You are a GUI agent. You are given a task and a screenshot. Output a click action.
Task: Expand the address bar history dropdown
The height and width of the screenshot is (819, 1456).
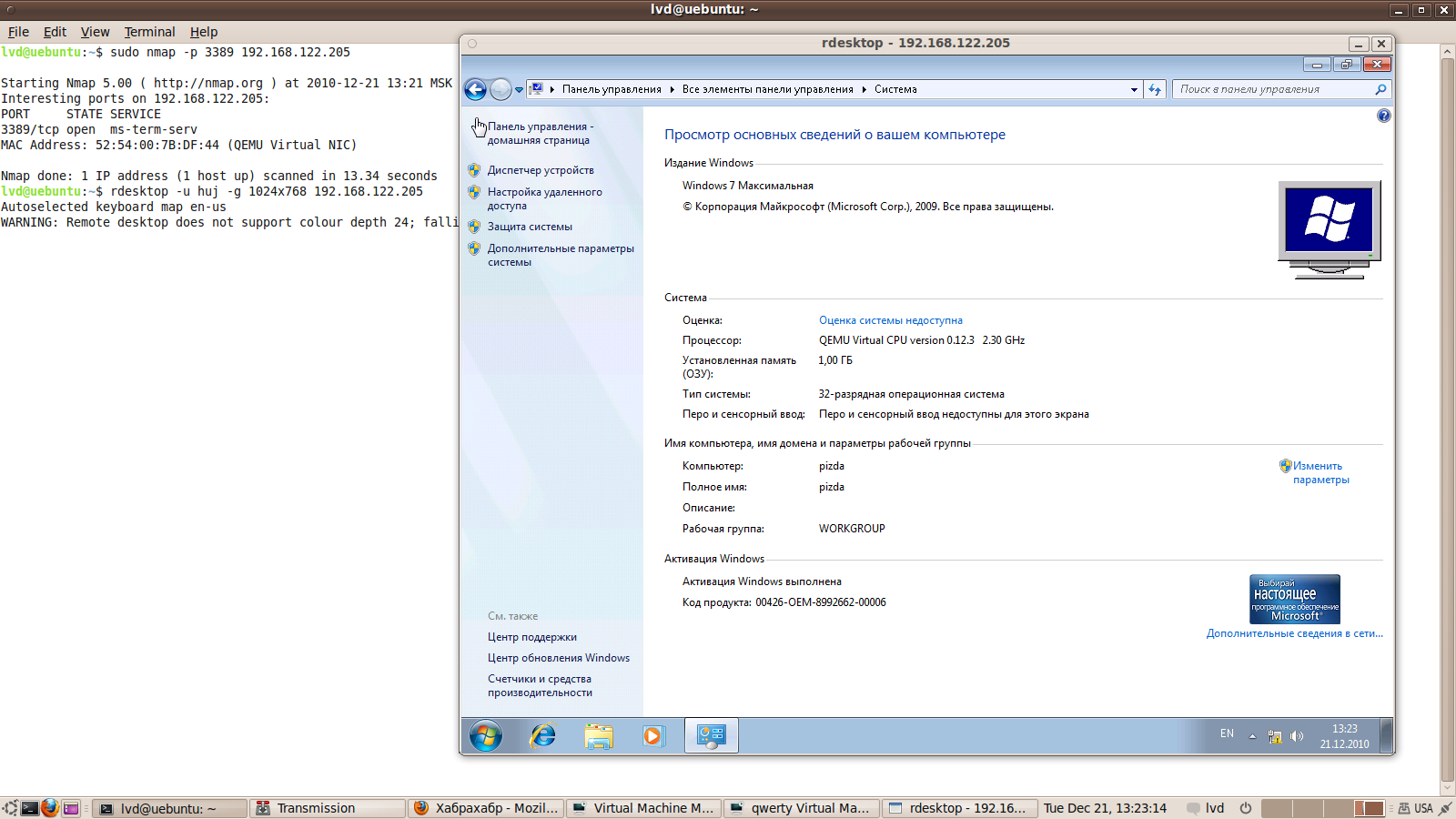pyautogui.click(x=1134, y=89)
